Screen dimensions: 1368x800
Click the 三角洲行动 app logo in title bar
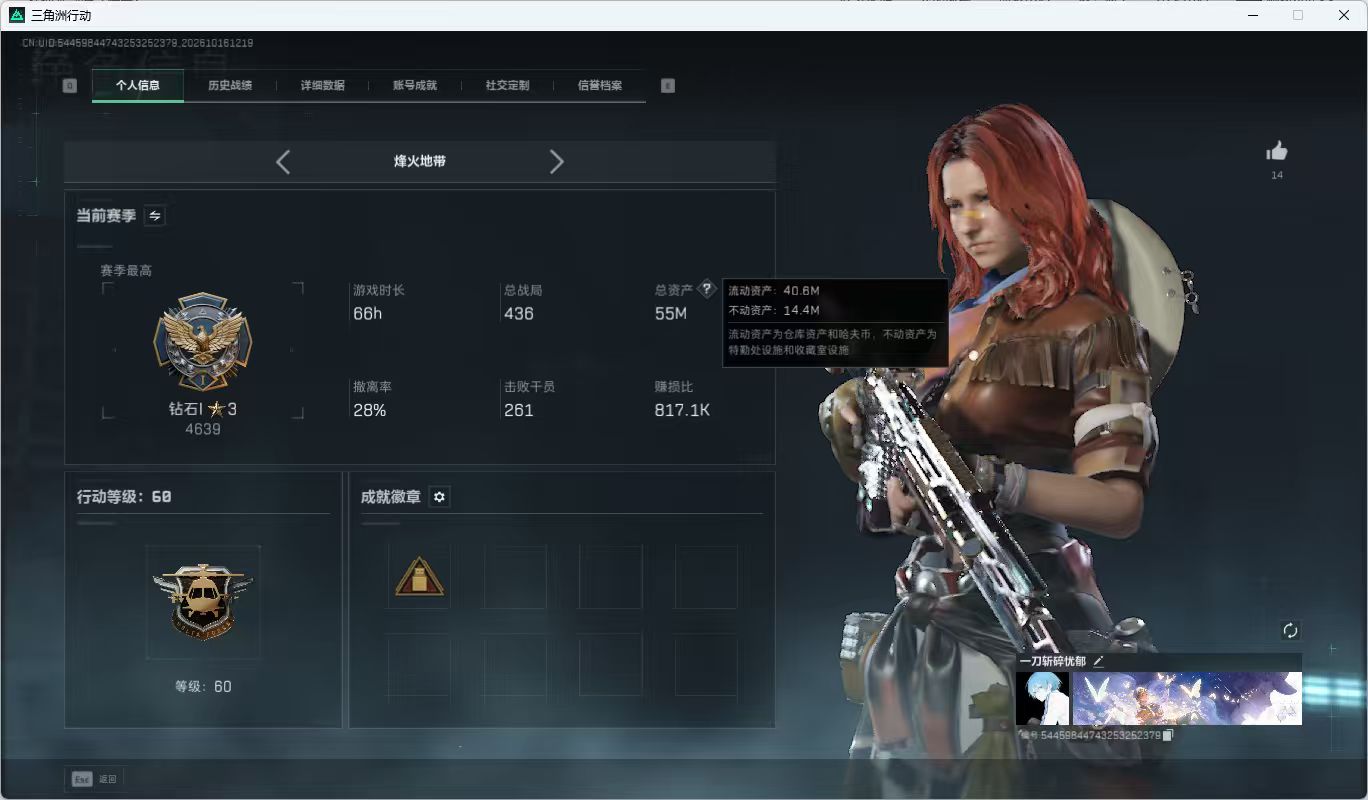[x=16, y=15]
